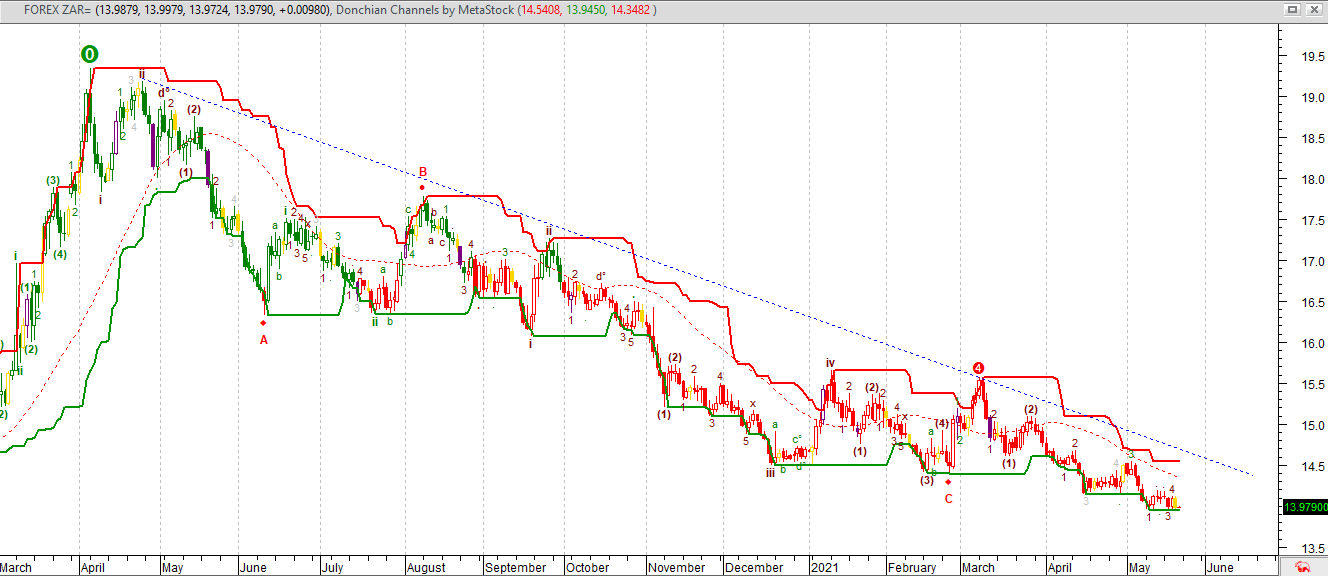Click the roman numeral "iv" wave annotation
This screenshot has height=577, width=1328.
(830, 360)
